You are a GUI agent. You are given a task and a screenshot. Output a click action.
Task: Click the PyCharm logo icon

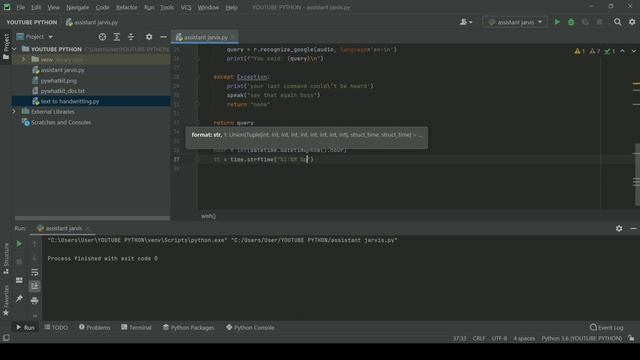(7, 7)
